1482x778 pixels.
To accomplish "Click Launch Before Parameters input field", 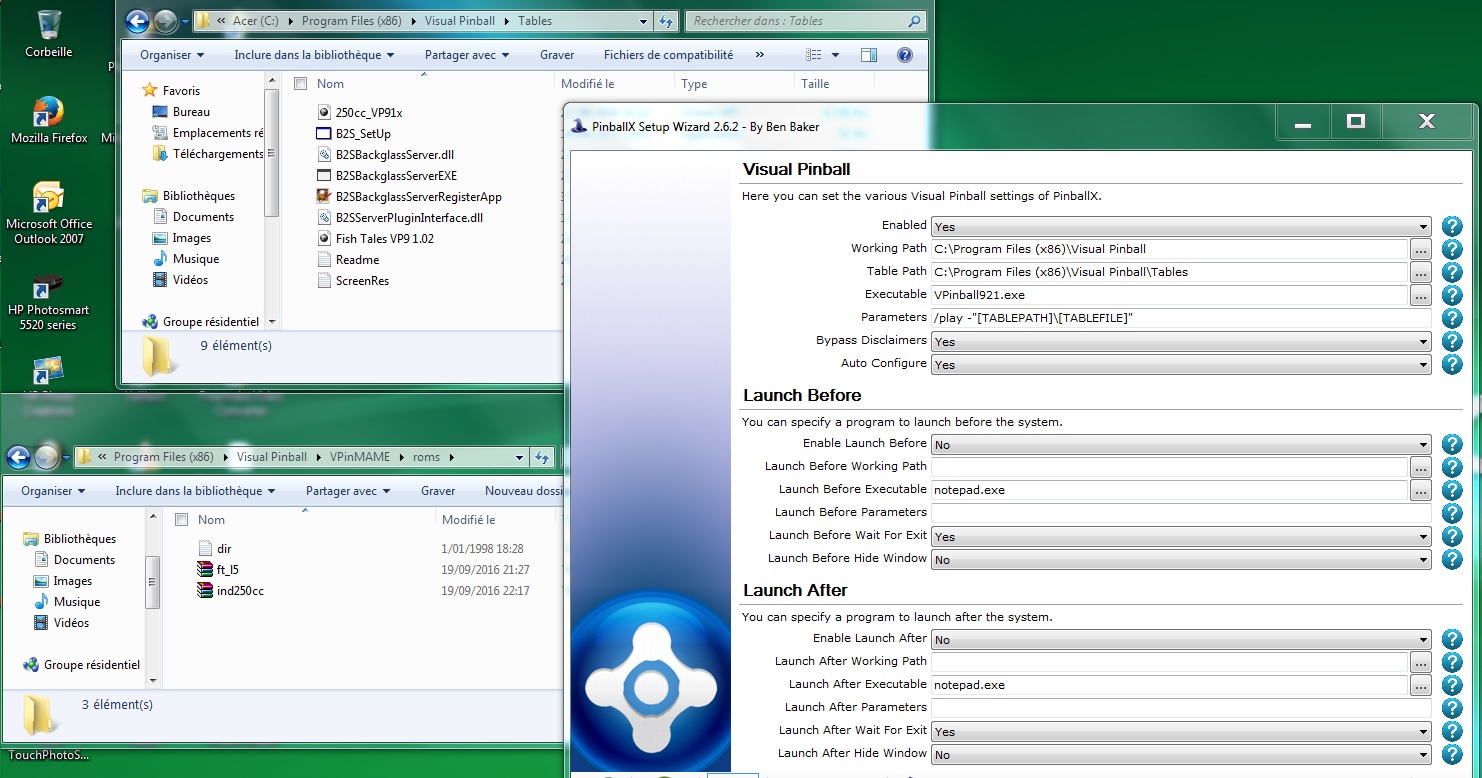I will [x=1181, y=513].
